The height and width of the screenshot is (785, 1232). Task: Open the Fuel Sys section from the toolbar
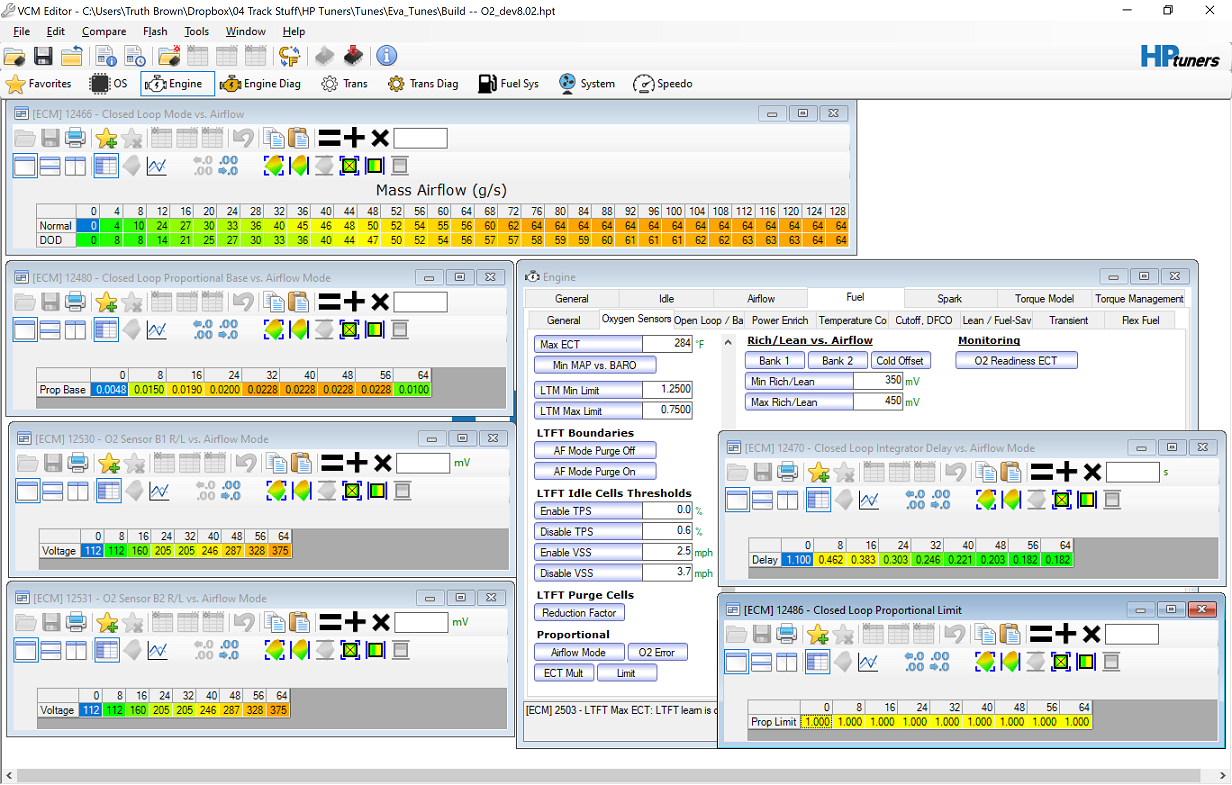coord(508,84)
